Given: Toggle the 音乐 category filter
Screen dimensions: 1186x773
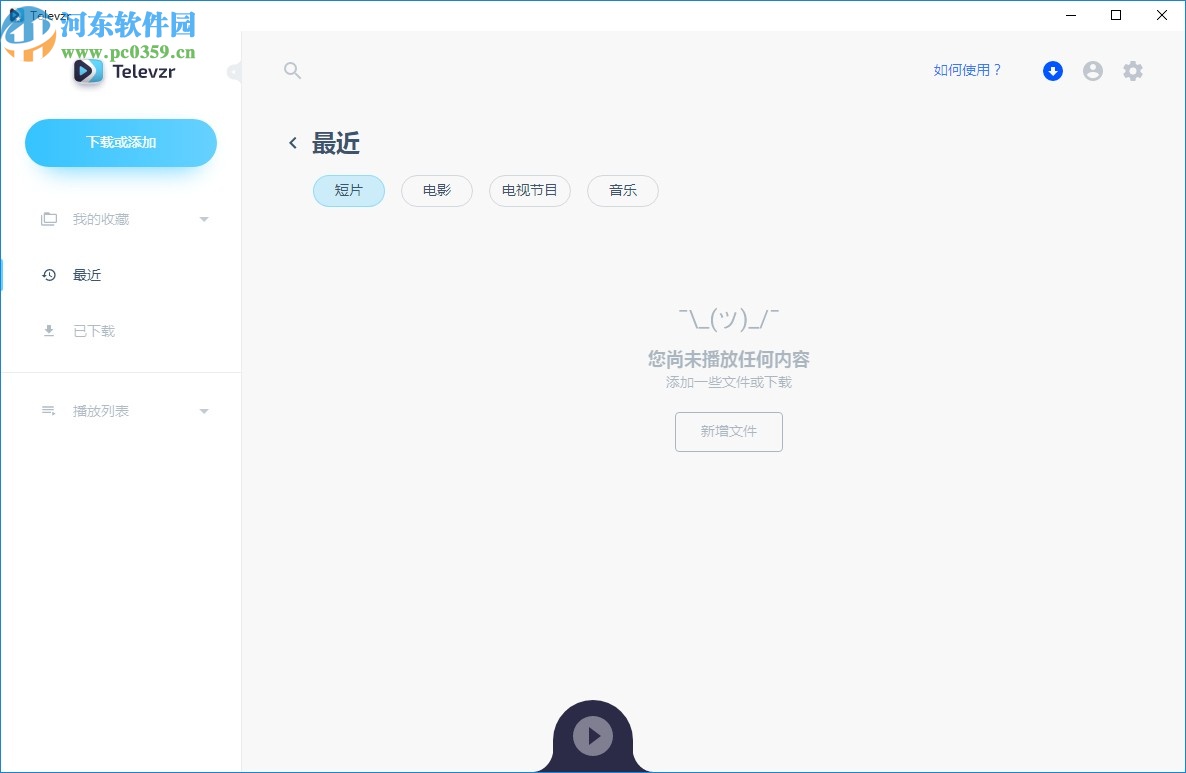Looking at the screenshot, I should [x=622, y=191].
